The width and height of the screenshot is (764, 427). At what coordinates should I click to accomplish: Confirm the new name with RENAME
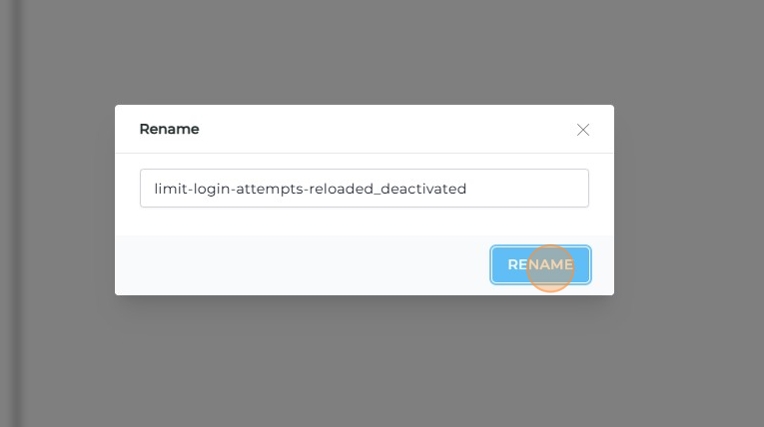(540, 265)
